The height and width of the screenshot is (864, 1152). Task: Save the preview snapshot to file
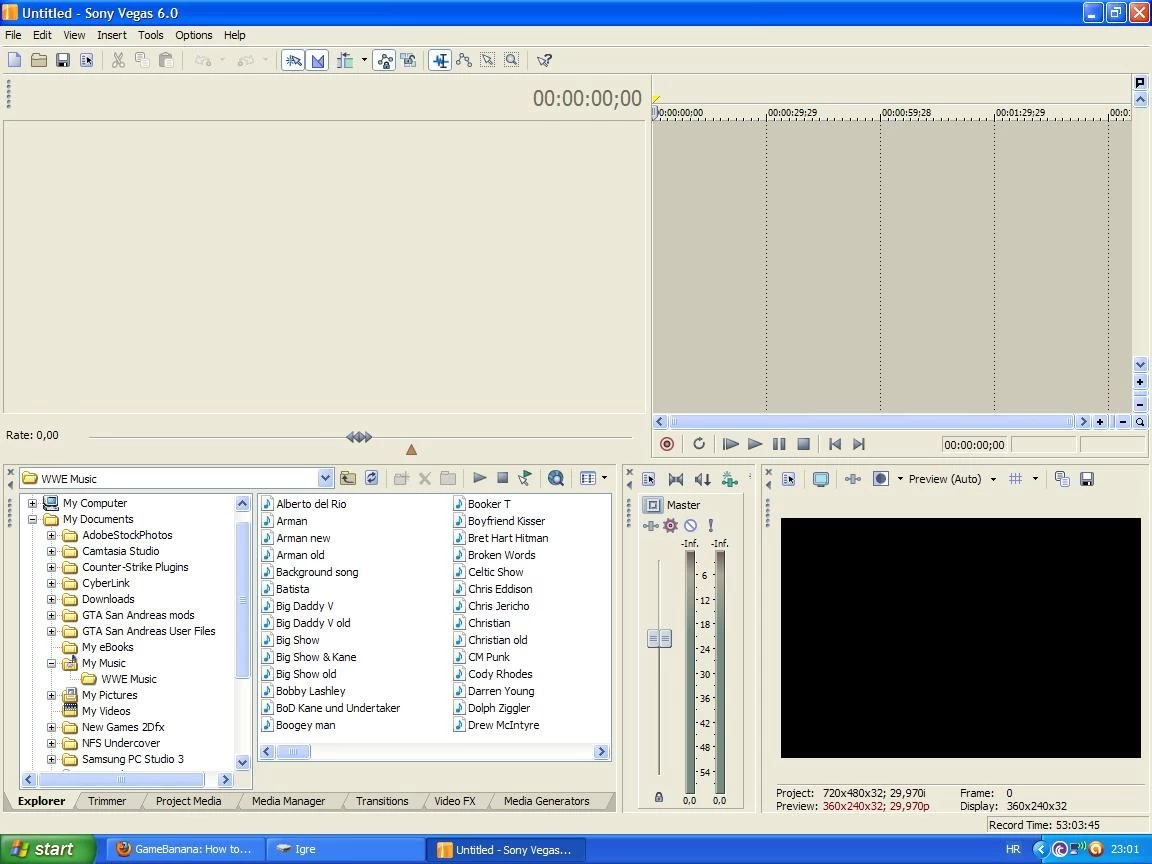pos(1087,479)
